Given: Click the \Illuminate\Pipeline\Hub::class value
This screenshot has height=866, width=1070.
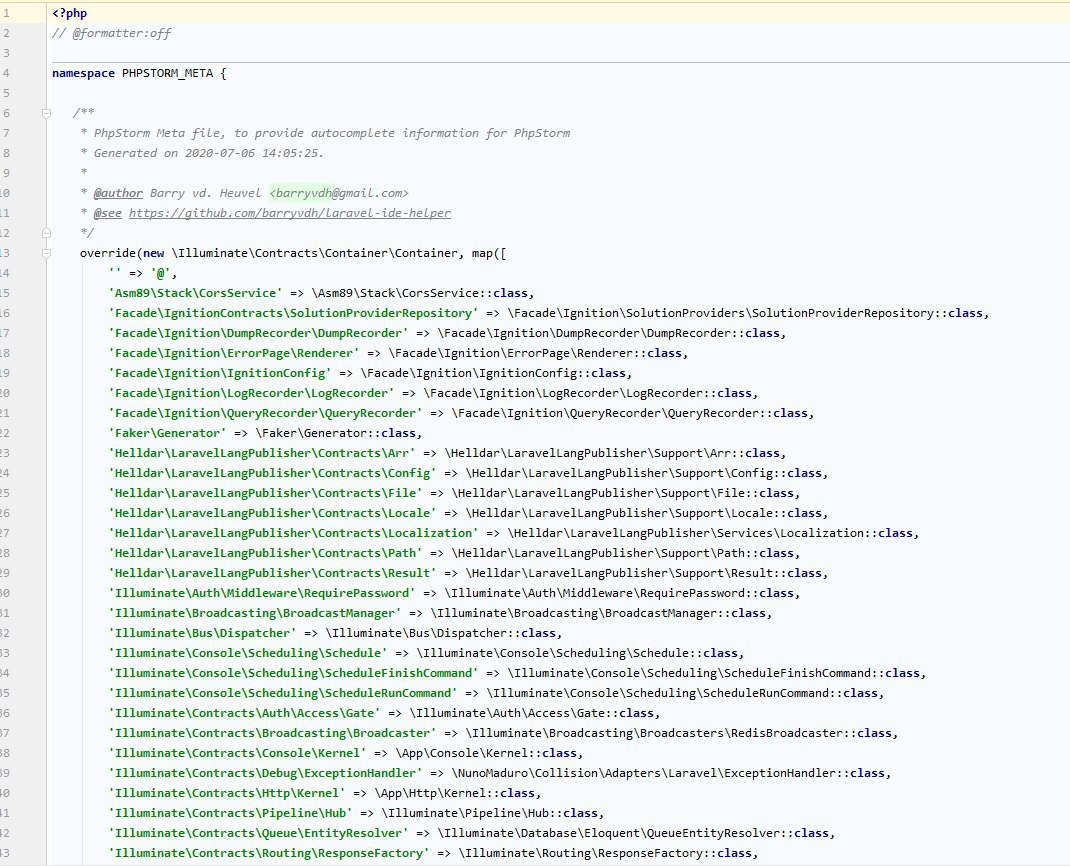Looking at the screenshot, I should point(489,813).
